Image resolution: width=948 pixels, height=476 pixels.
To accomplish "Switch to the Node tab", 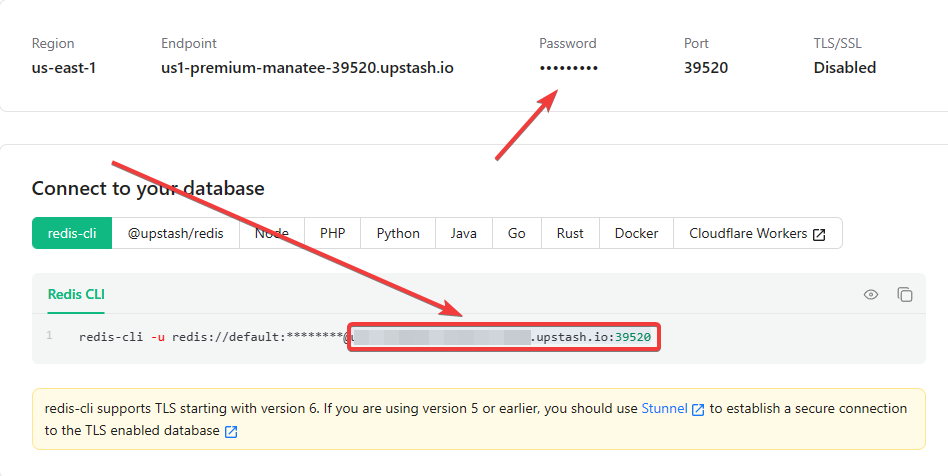I will pos(271,233).
